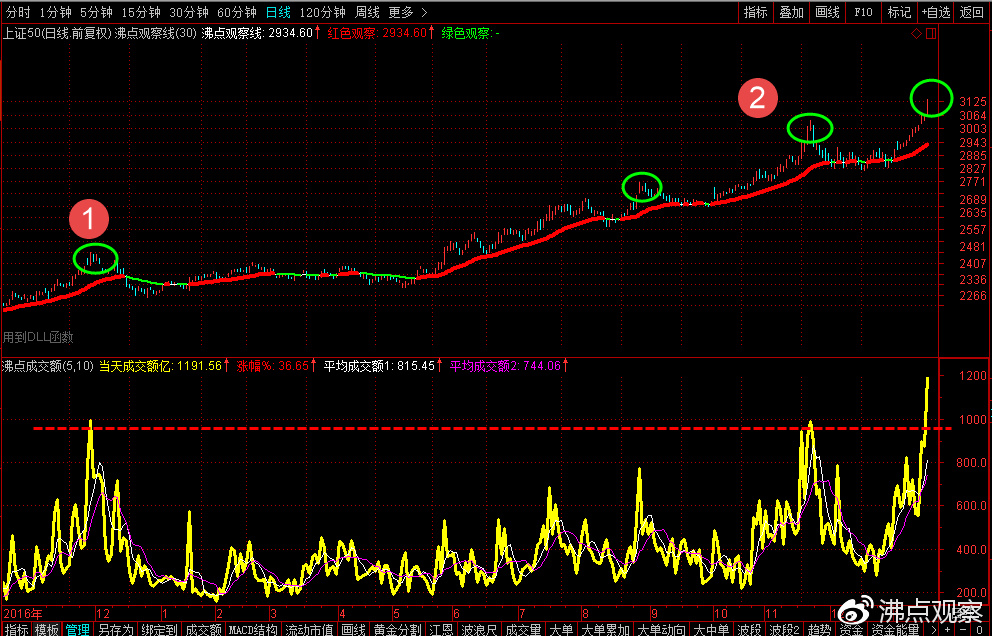Click the 当天成交额亿: 1191.56 label

(161, 366)
